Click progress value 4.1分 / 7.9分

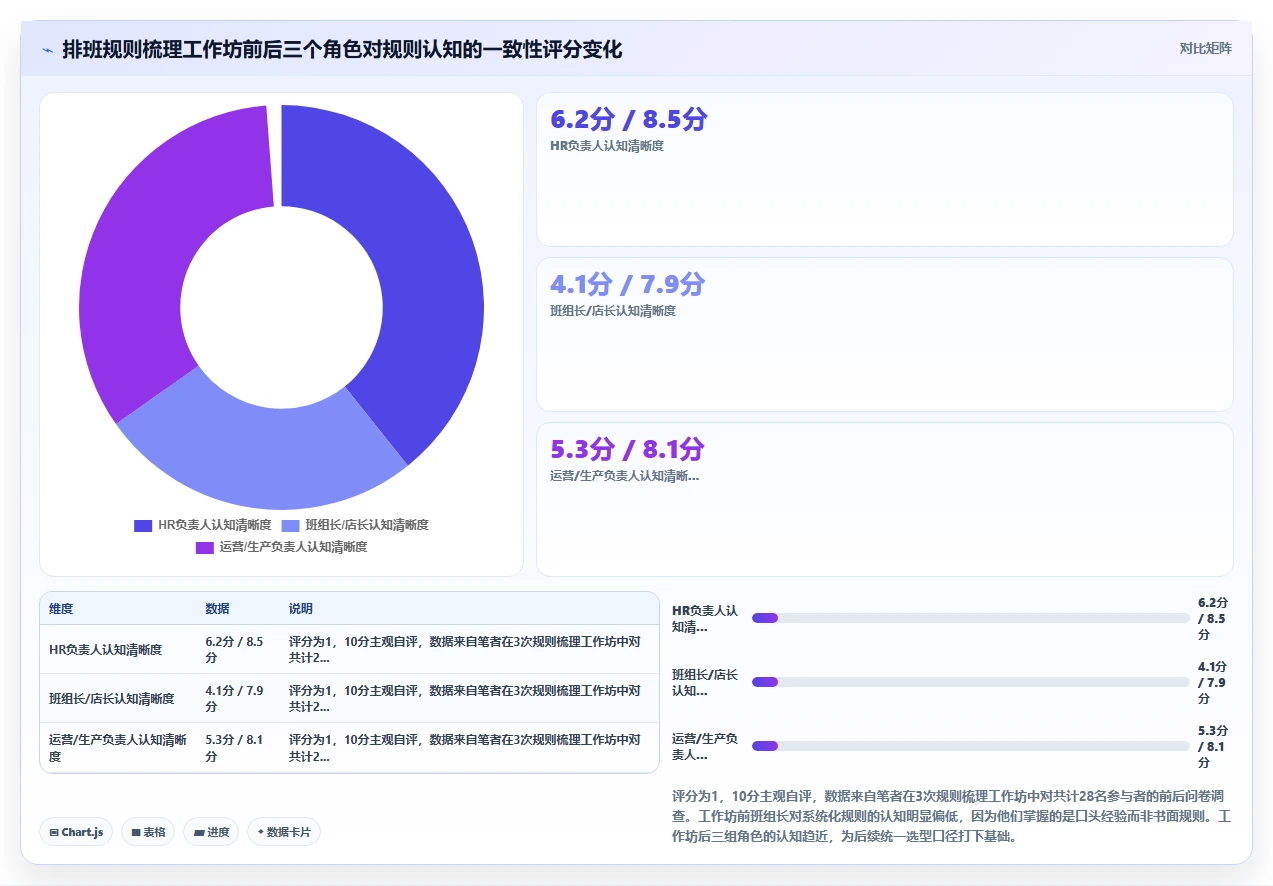click(1212, 682)
